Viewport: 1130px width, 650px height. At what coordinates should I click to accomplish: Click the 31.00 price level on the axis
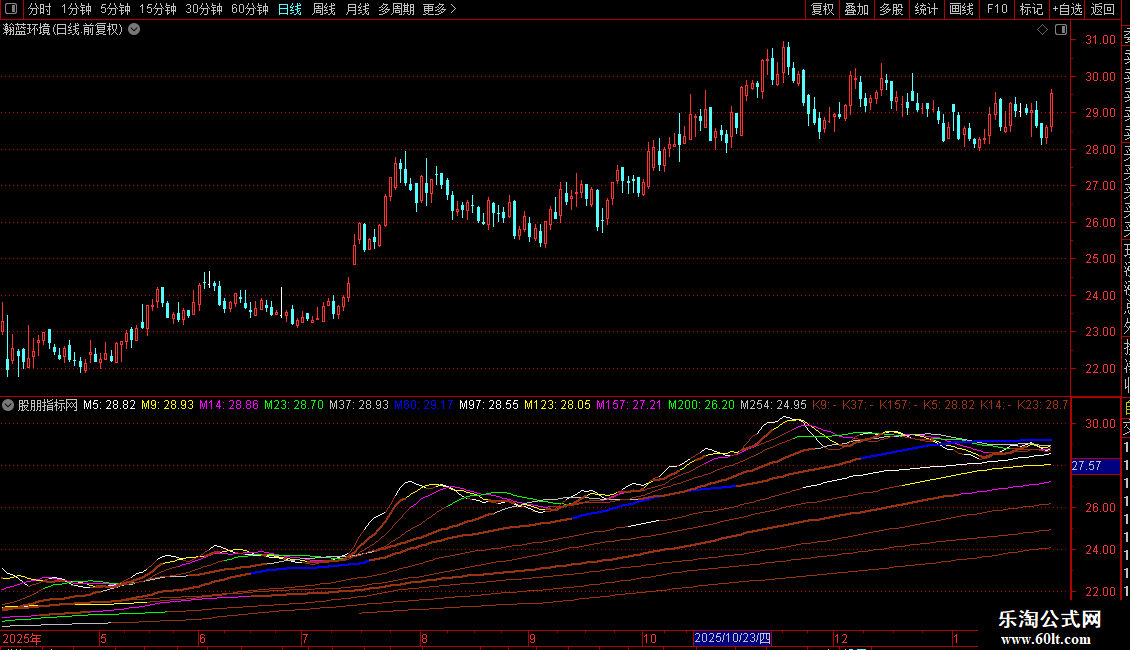coord(1100,40)
